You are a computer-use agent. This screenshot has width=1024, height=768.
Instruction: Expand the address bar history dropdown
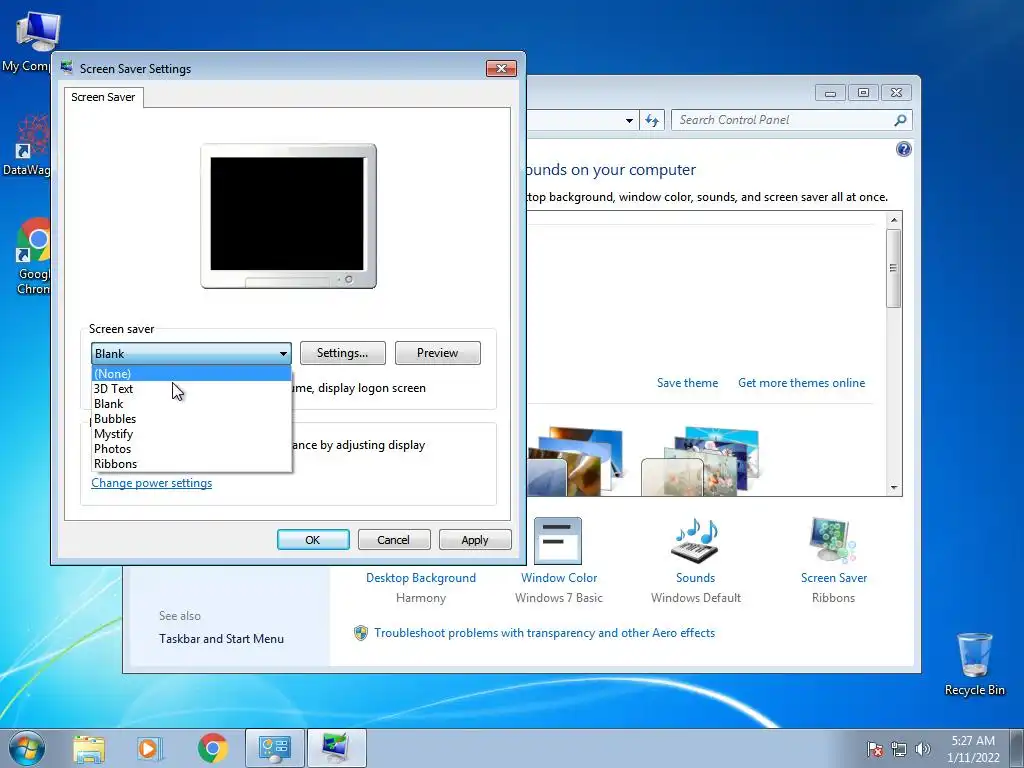click(629, 120)
